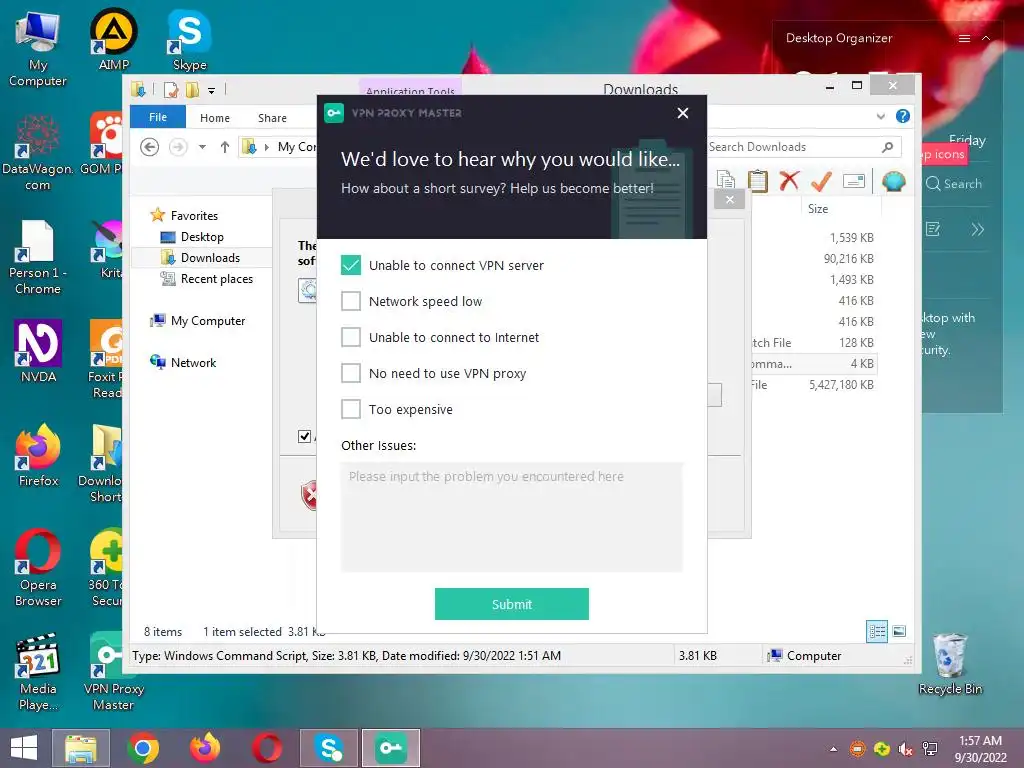The width and height of the screenshot is (1024, 768).
Task: Select My Computer in navigation pane
Action: click(208, 321)
